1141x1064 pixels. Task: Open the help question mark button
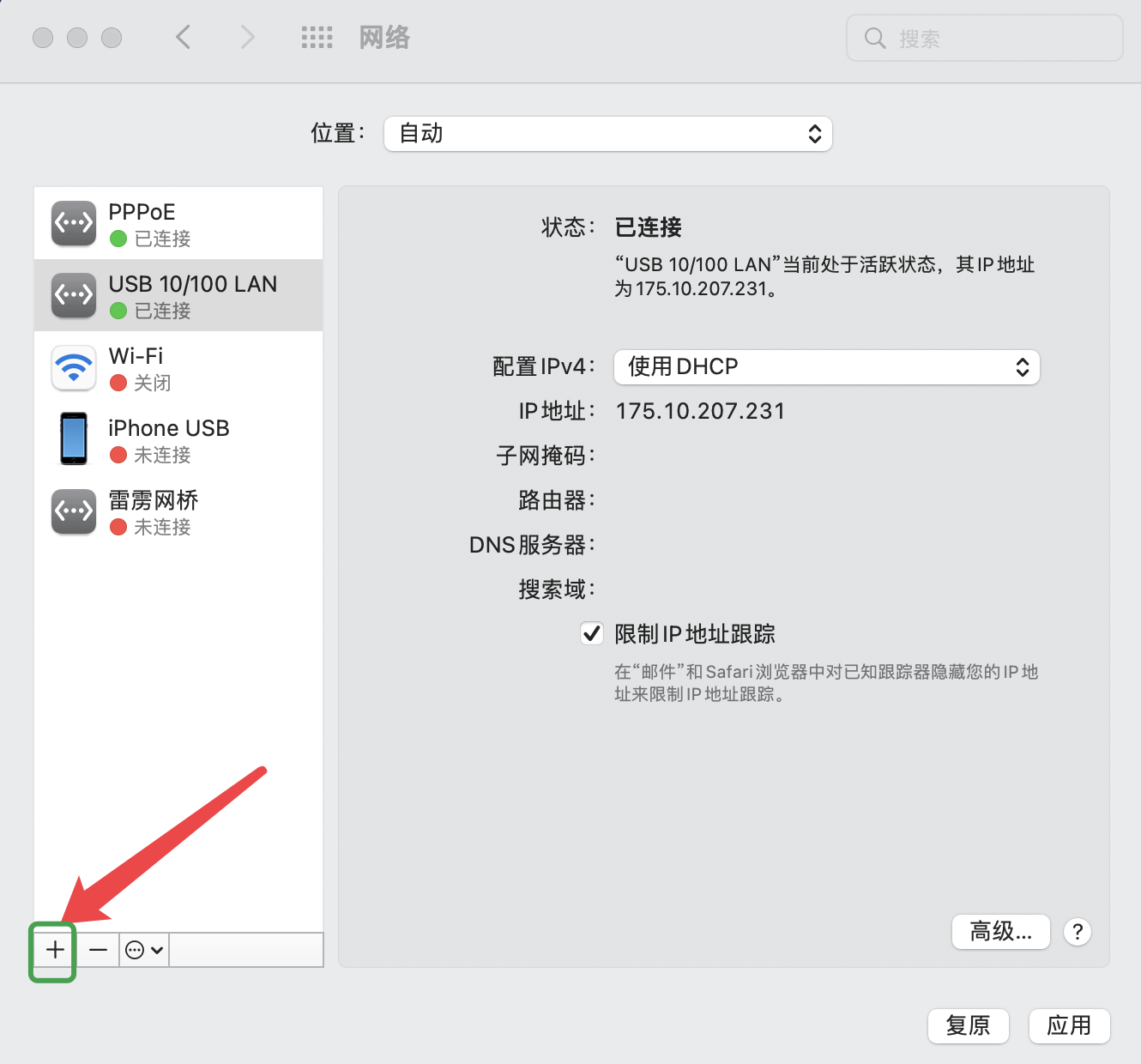(1078, 932)
